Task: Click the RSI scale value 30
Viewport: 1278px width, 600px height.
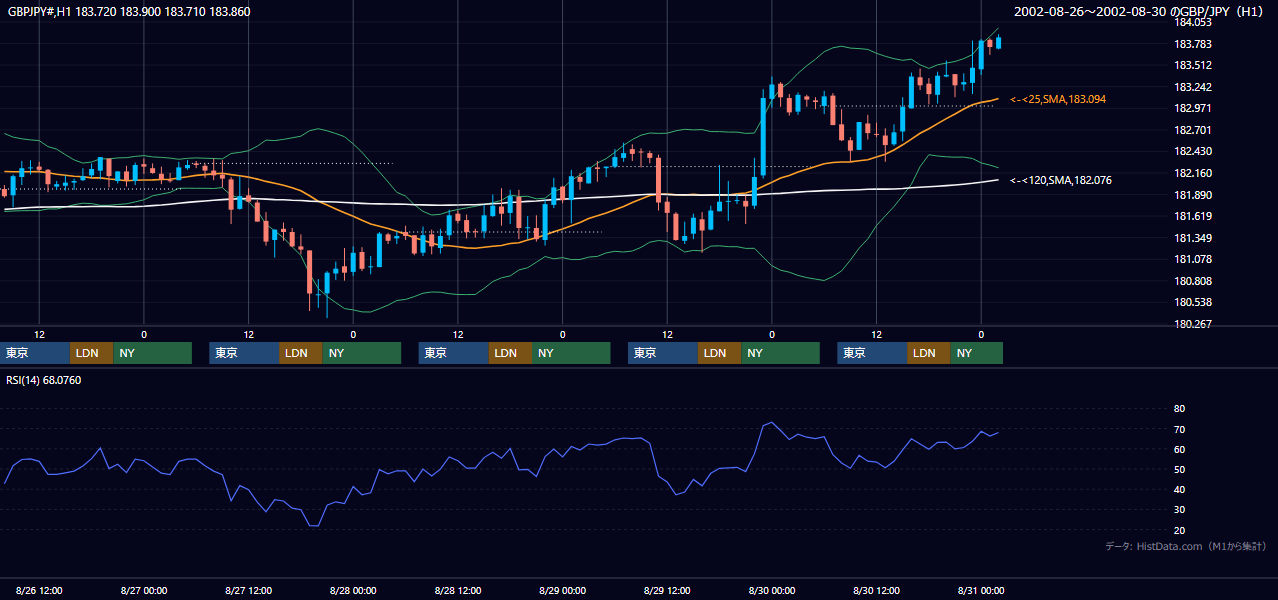Action: pos(1179,510)
